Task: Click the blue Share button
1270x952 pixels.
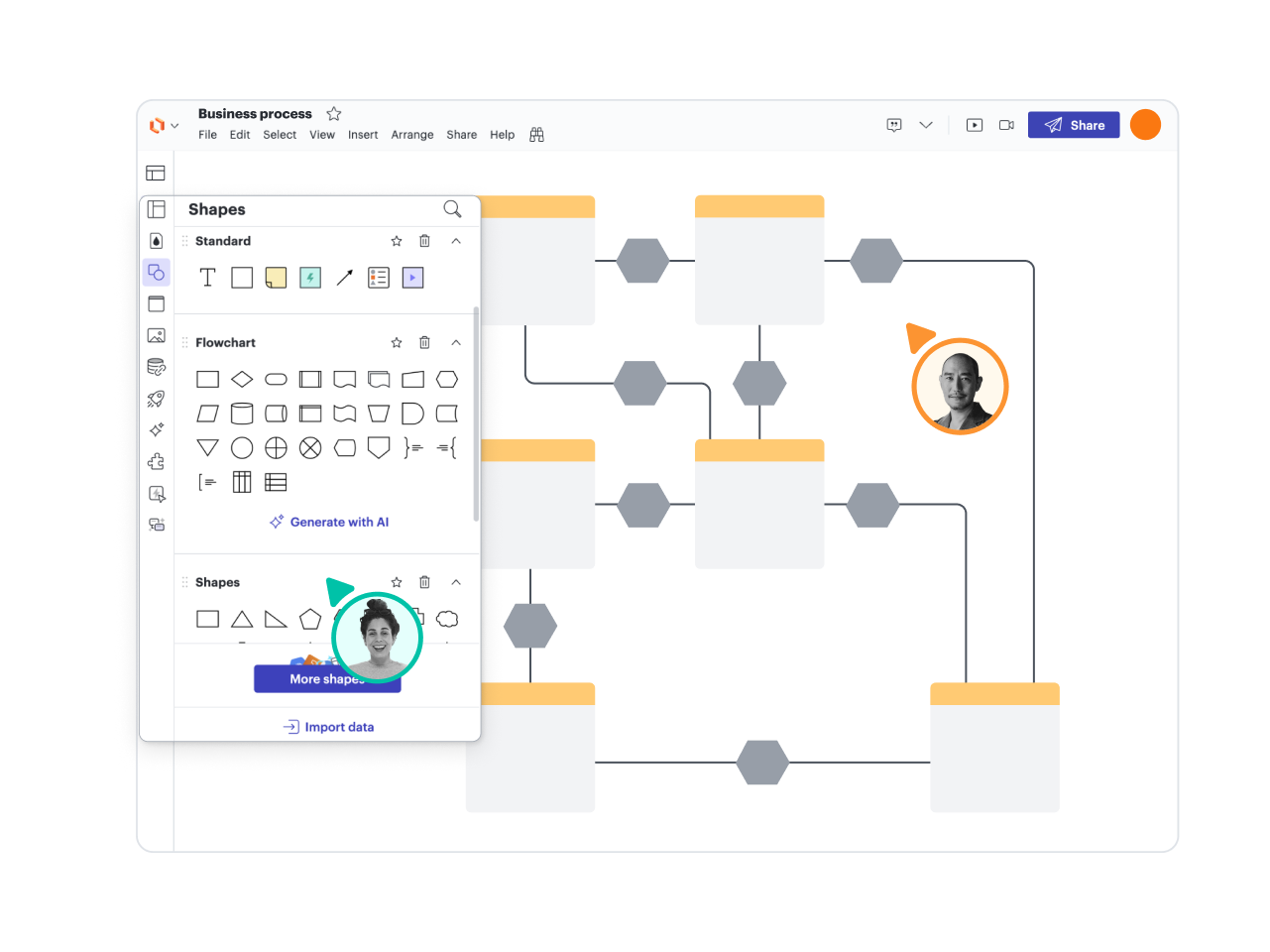Action: pyautogui.click(x=1074, y=125)
